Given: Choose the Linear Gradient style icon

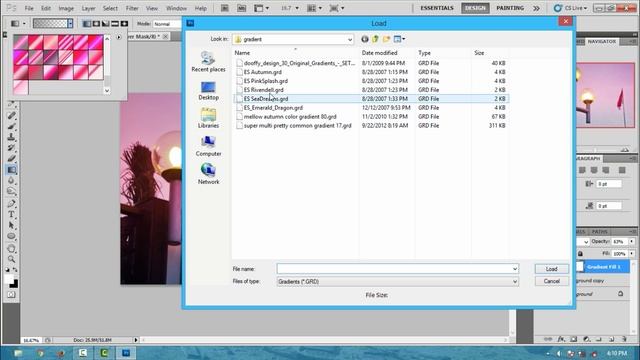Looking at the screenshot, I should tap(87, 24).
